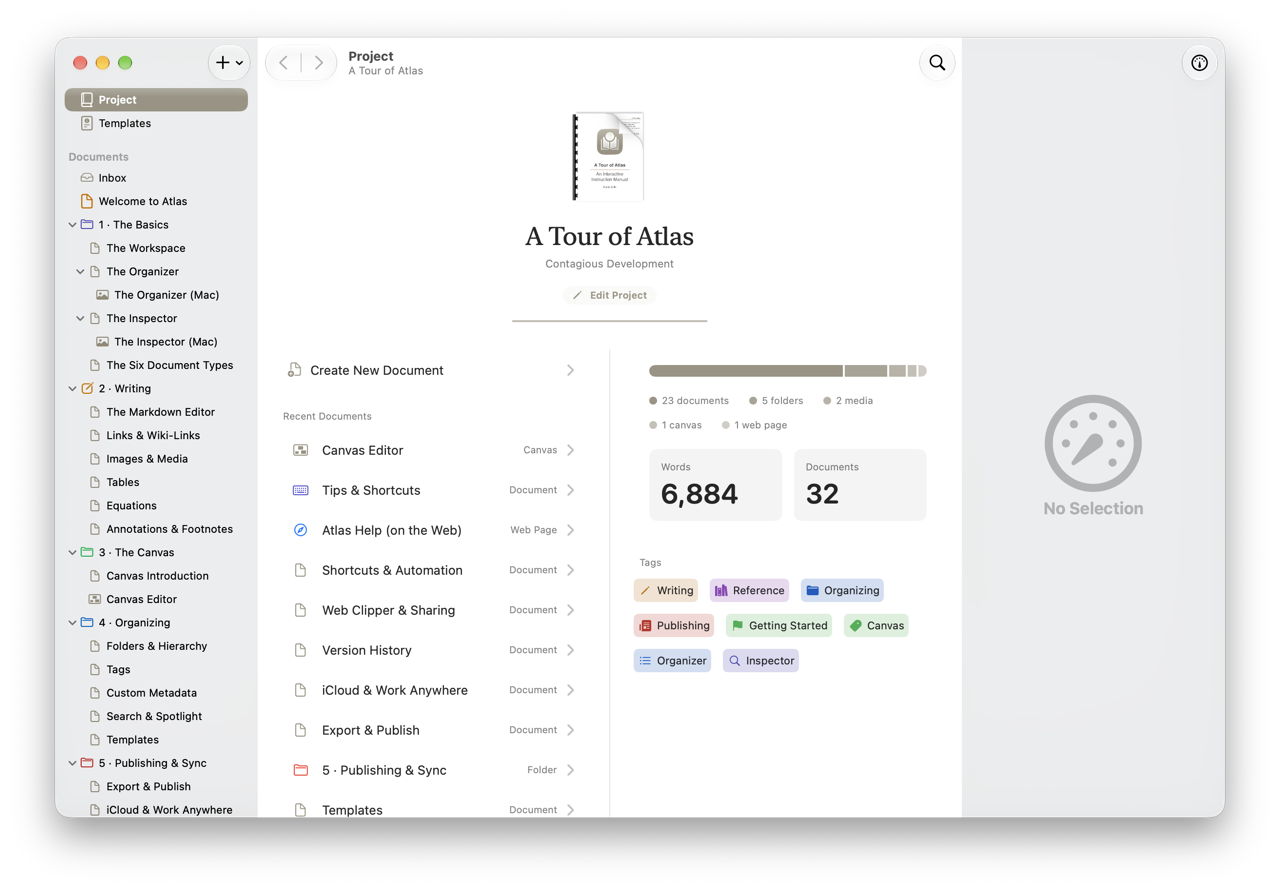This screenshot has height=890, width=1280.
Task: Toggle the inspector info icon
Action: [1200, 63]
